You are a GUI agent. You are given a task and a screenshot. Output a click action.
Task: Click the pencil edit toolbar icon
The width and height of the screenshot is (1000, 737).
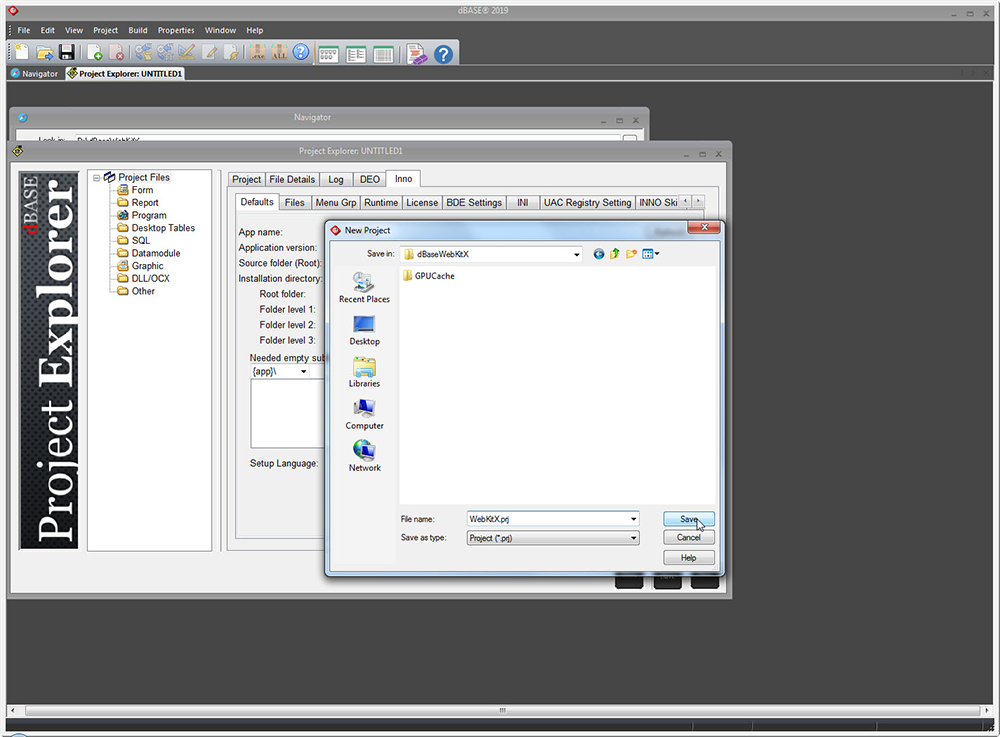tap(210, 52)
